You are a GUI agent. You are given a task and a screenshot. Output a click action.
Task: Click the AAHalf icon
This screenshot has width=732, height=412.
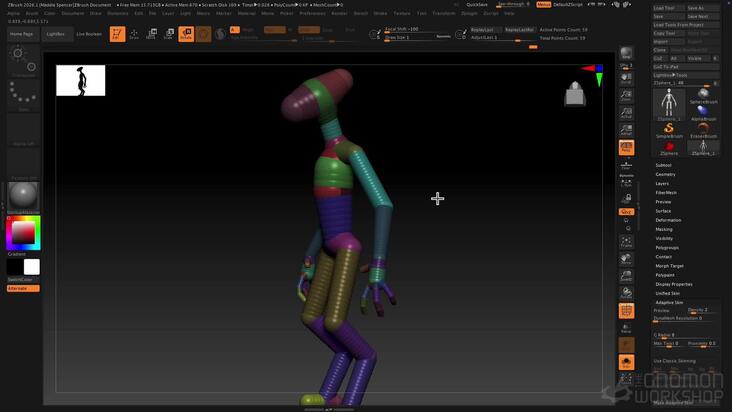tap(626, 130)
